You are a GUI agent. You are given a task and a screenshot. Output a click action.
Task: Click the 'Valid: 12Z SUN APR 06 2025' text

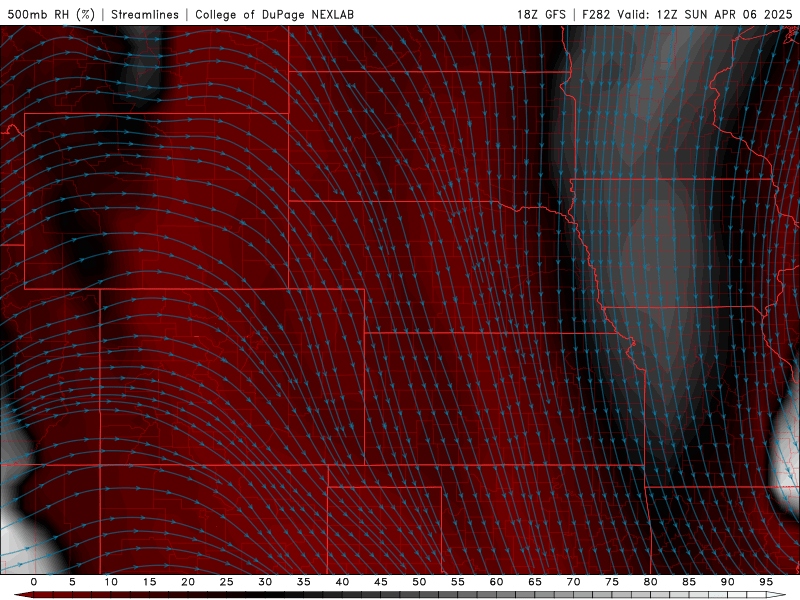[x=705, y=14]
